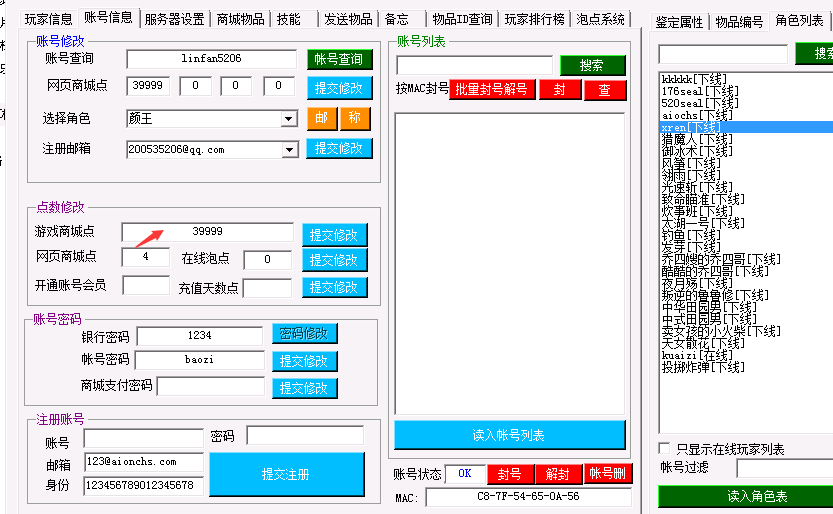This screenshot has width=833, height=514.
Task: Click the orange 称 button
Action: [355, 118]
